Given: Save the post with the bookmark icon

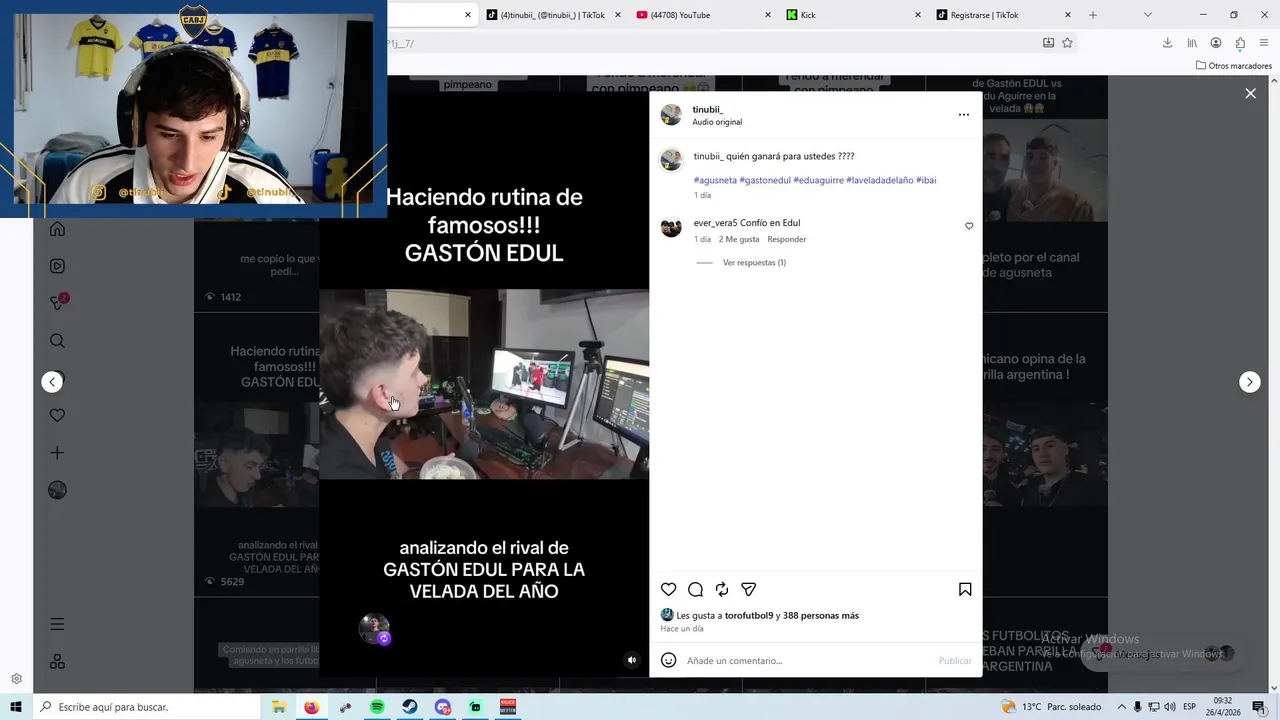Looking at the screenshot, I should pyautogui.click(x=965, y=590).
